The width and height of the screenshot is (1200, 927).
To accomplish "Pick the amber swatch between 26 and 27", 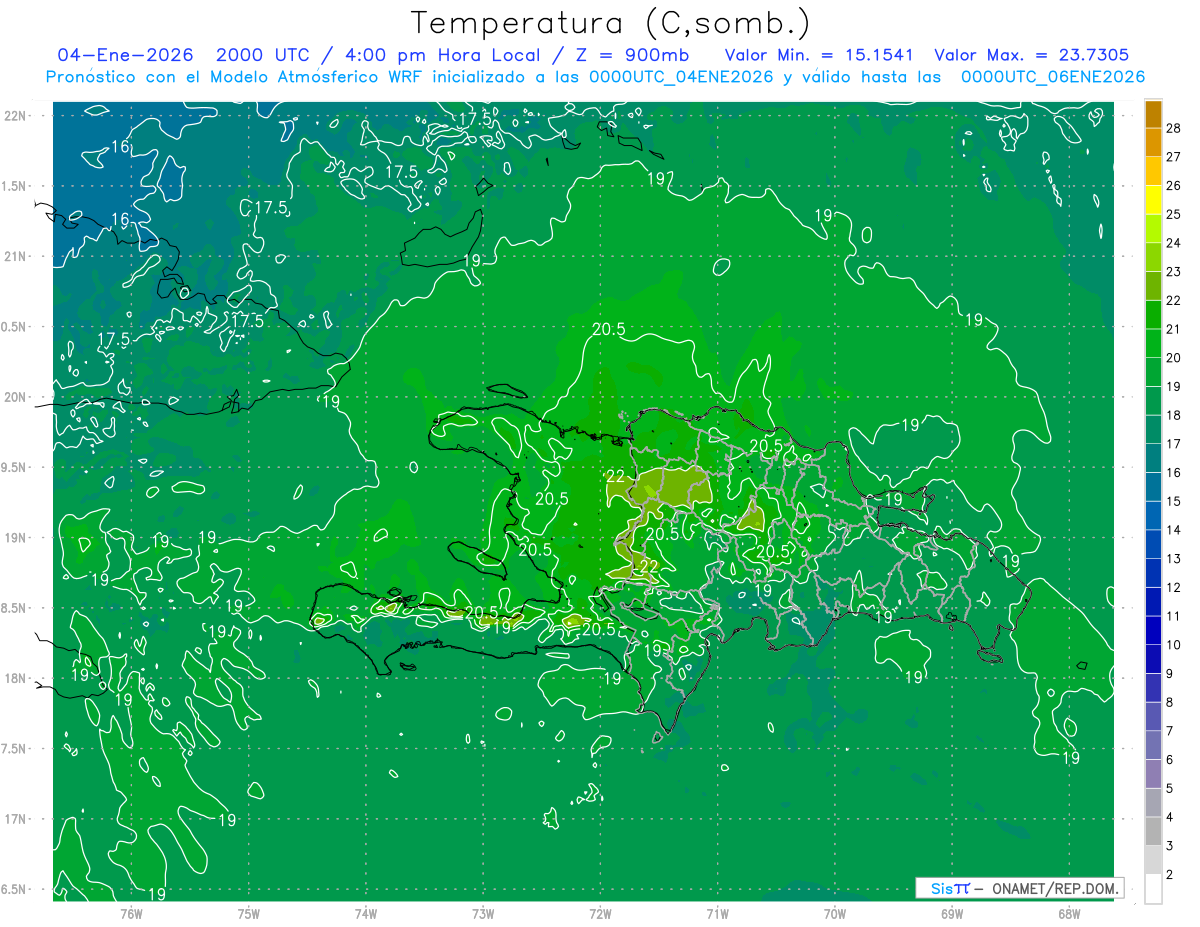I will pyautogui.click(x=1154, y=171).
